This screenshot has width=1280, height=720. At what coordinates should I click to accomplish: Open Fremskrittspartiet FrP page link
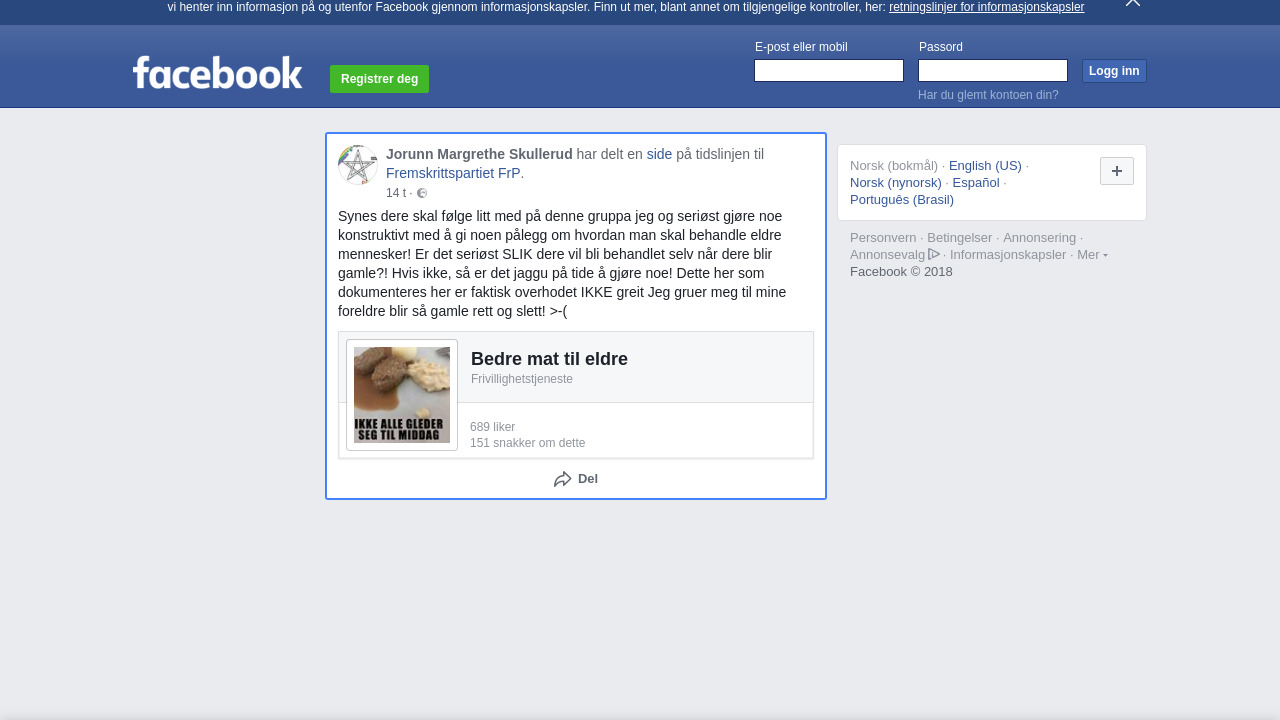pos(453,173)
